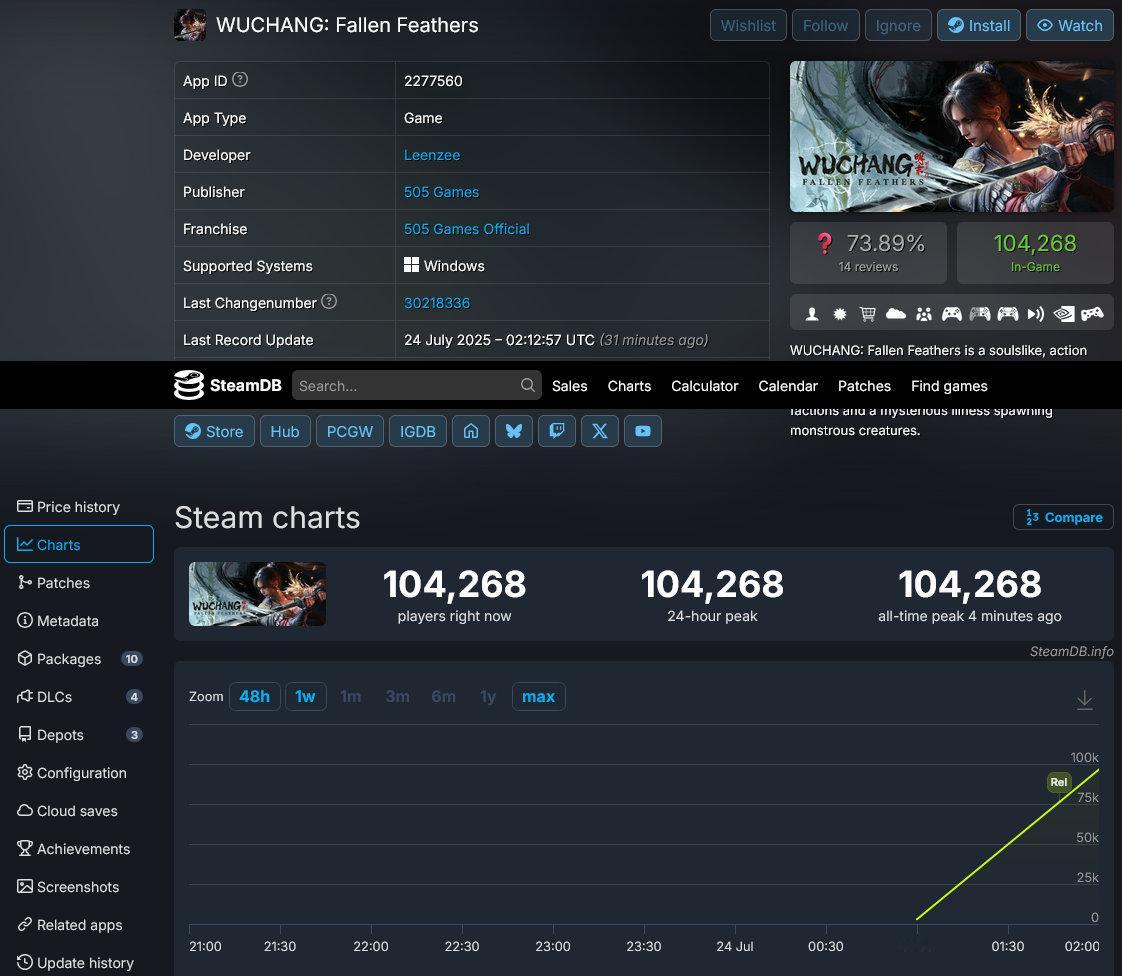
Task: Click the search magnifier icon
Action: click(x=527, y=386)
